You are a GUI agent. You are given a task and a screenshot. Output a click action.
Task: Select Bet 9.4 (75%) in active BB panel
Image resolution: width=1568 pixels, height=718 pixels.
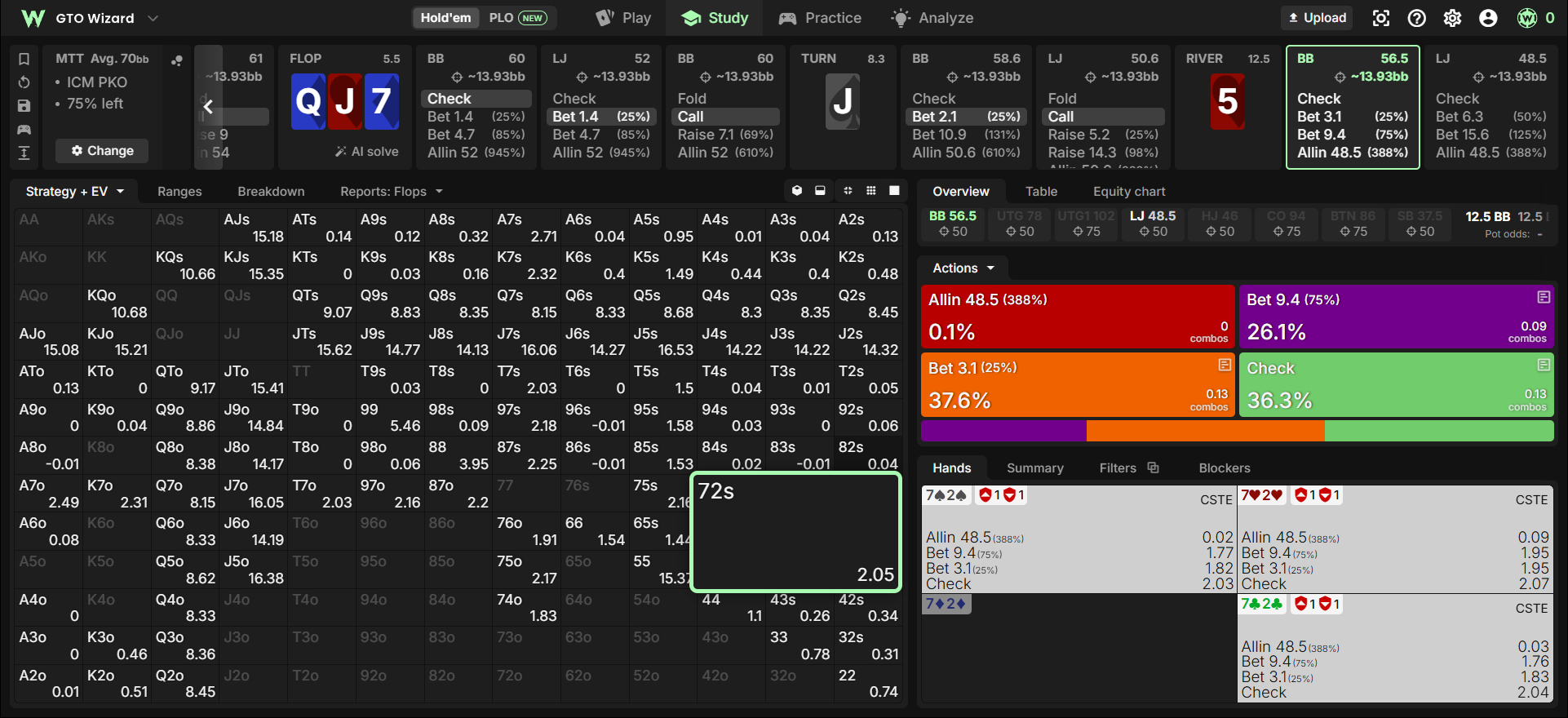1352,135
